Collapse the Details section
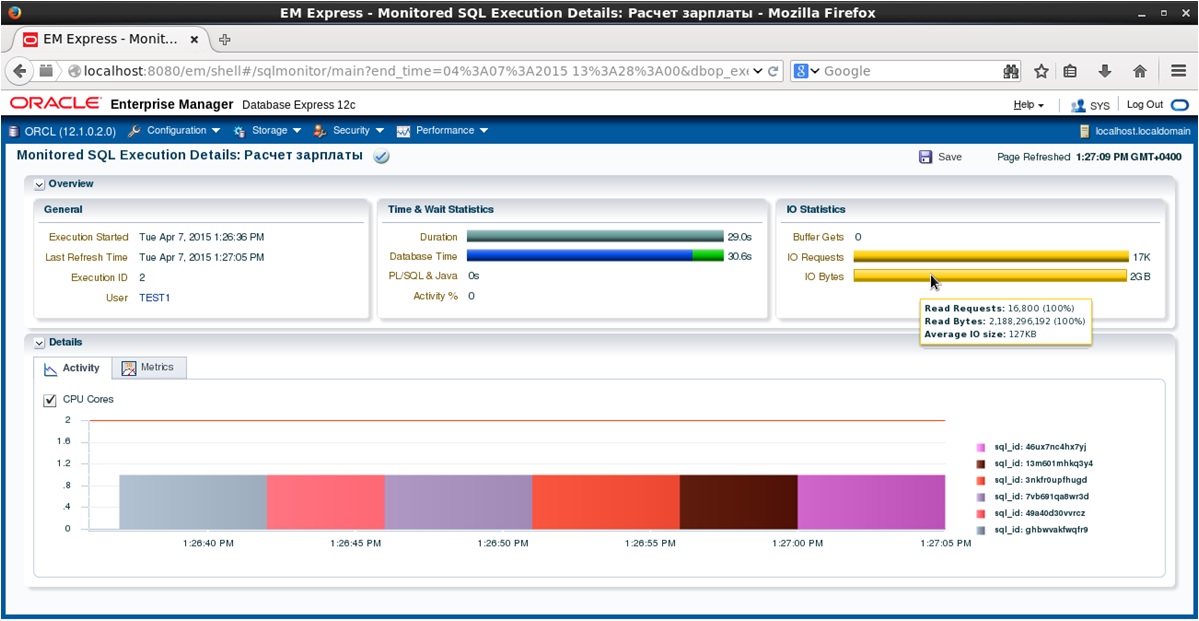Image resolution: width=1199 pixels, height=621 pixels. click(39, 341)
